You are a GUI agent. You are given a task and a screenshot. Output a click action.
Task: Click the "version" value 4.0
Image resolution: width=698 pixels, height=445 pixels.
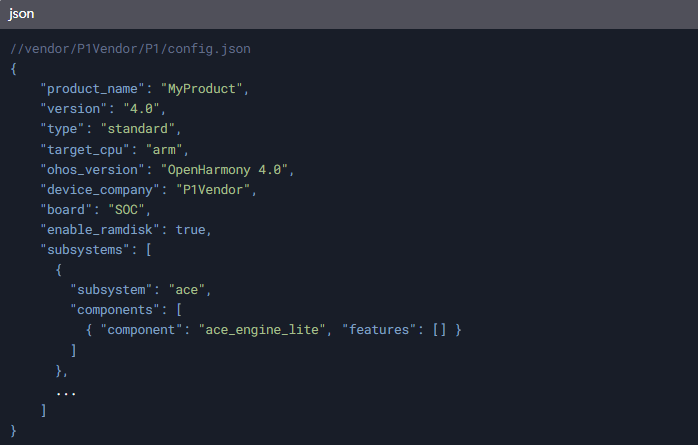coord(141,109)
